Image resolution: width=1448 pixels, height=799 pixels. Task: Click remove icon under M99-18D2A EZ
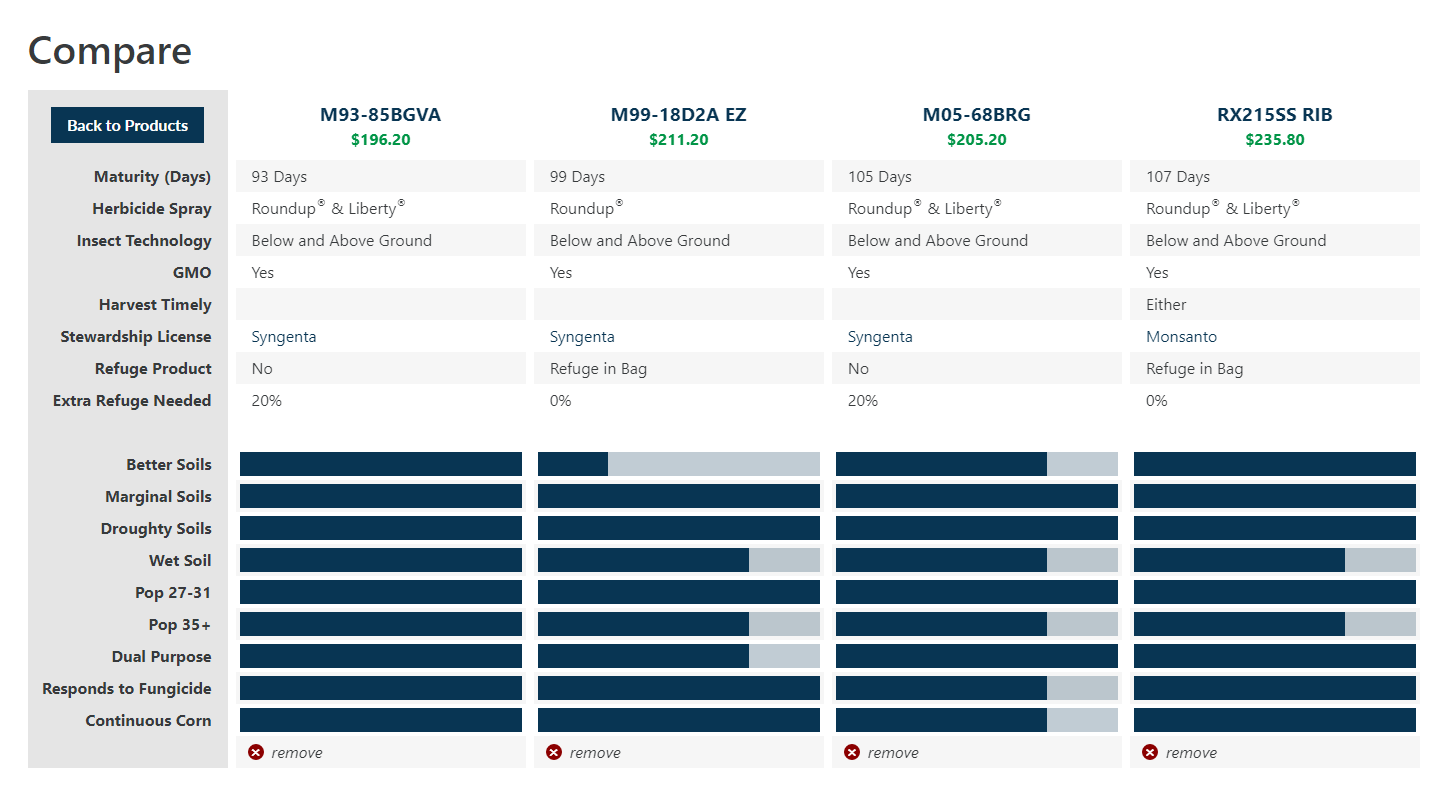(554, 752)
